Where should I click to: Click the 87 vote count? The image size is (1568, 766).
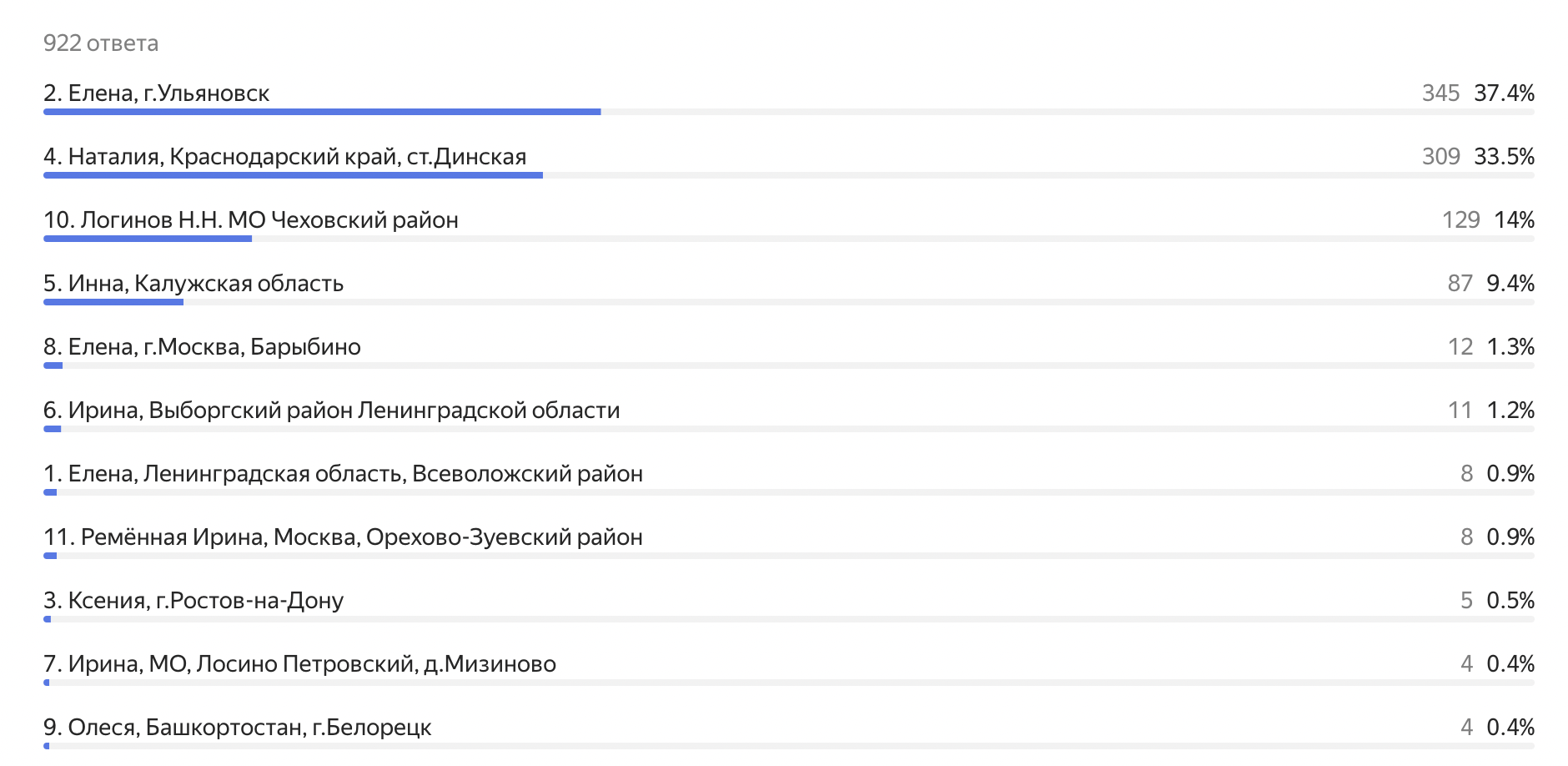(x=1460, y=284)
